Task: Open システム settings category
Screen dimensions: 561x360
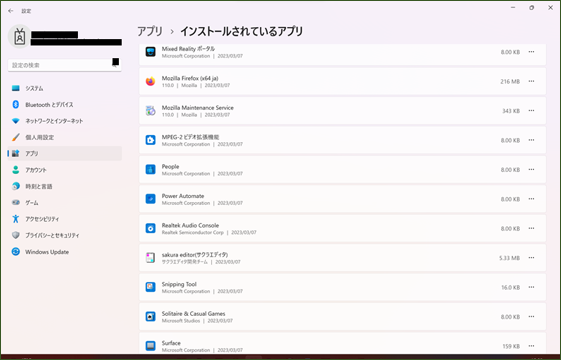Action: pos(65,88)
